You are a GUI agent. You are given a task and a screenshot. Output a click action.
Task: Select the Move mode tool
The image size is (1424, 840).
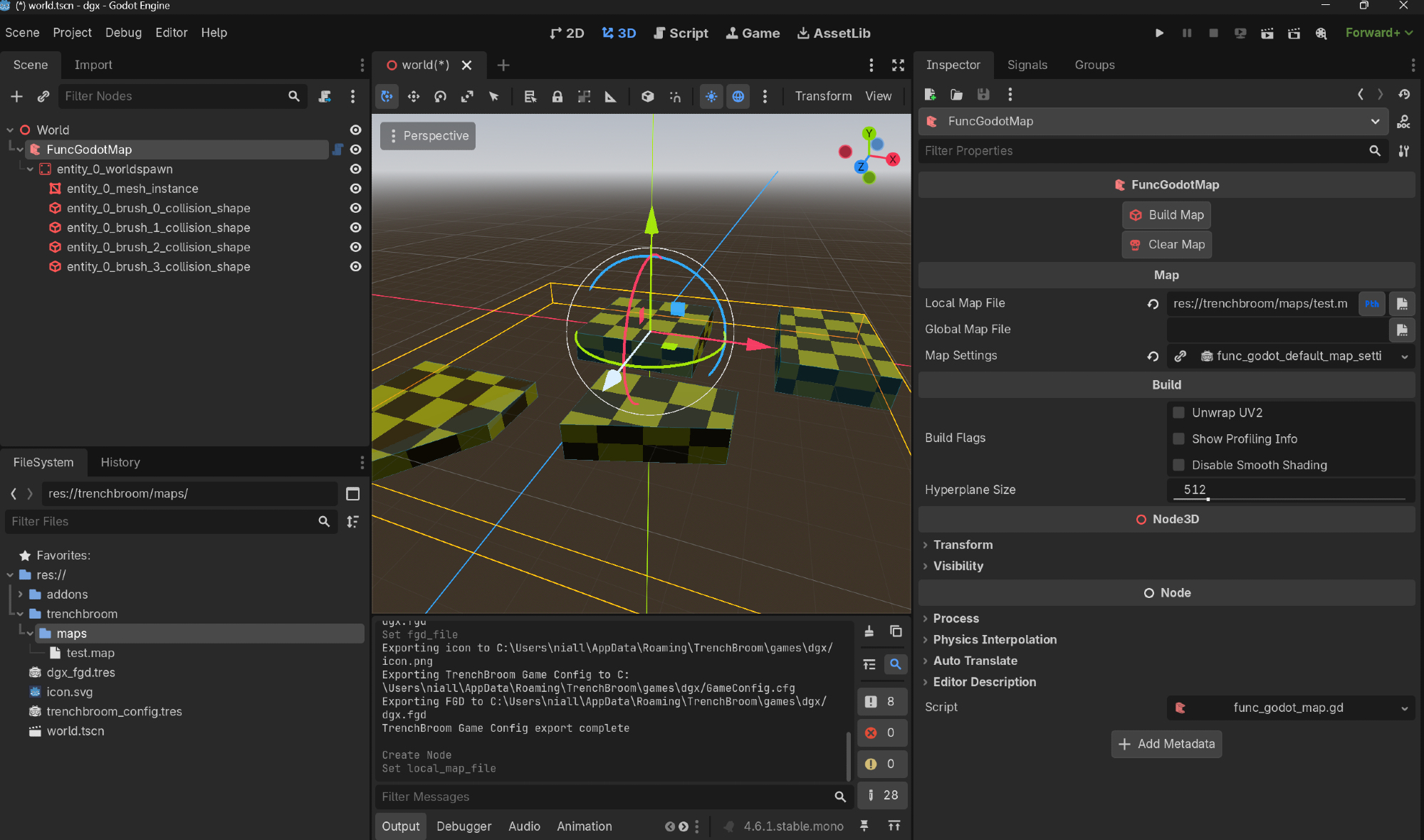click(x=414, y=96)
